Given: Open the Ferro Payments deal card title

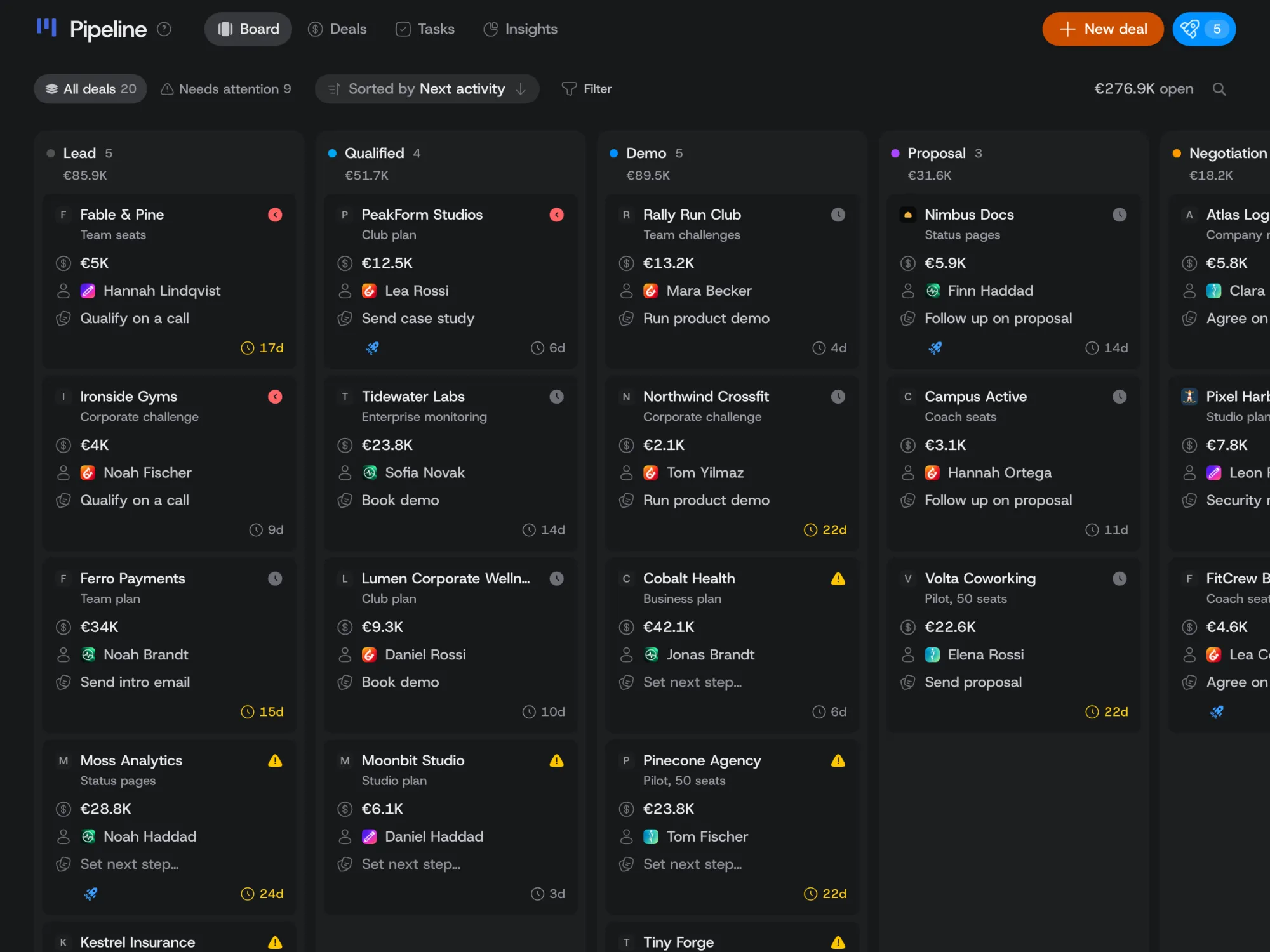Looking at the screenshot, I should point(133,578).
